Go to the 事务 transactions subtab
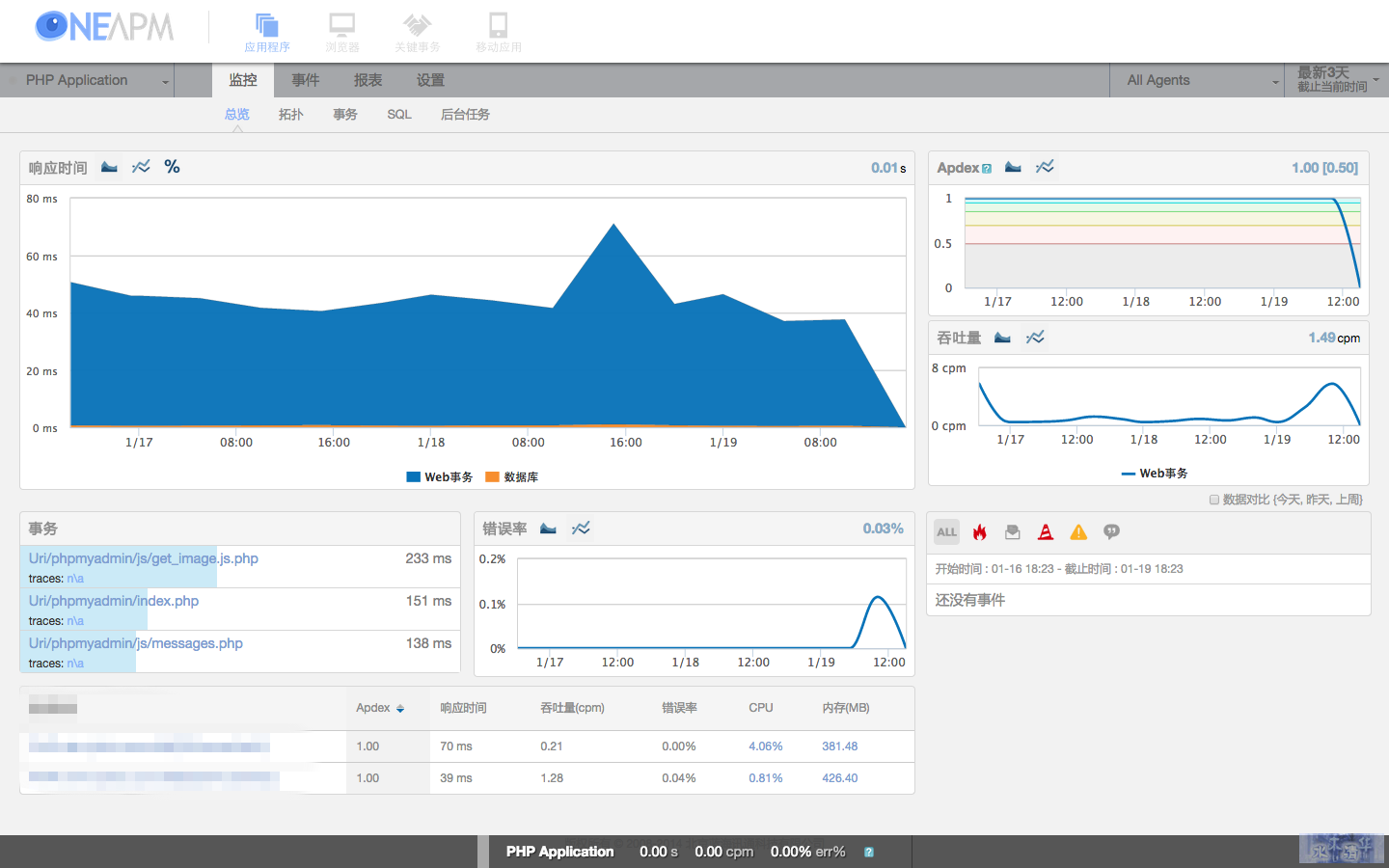The width and height of the screenshot is (1389, 868). click(345, 115)
